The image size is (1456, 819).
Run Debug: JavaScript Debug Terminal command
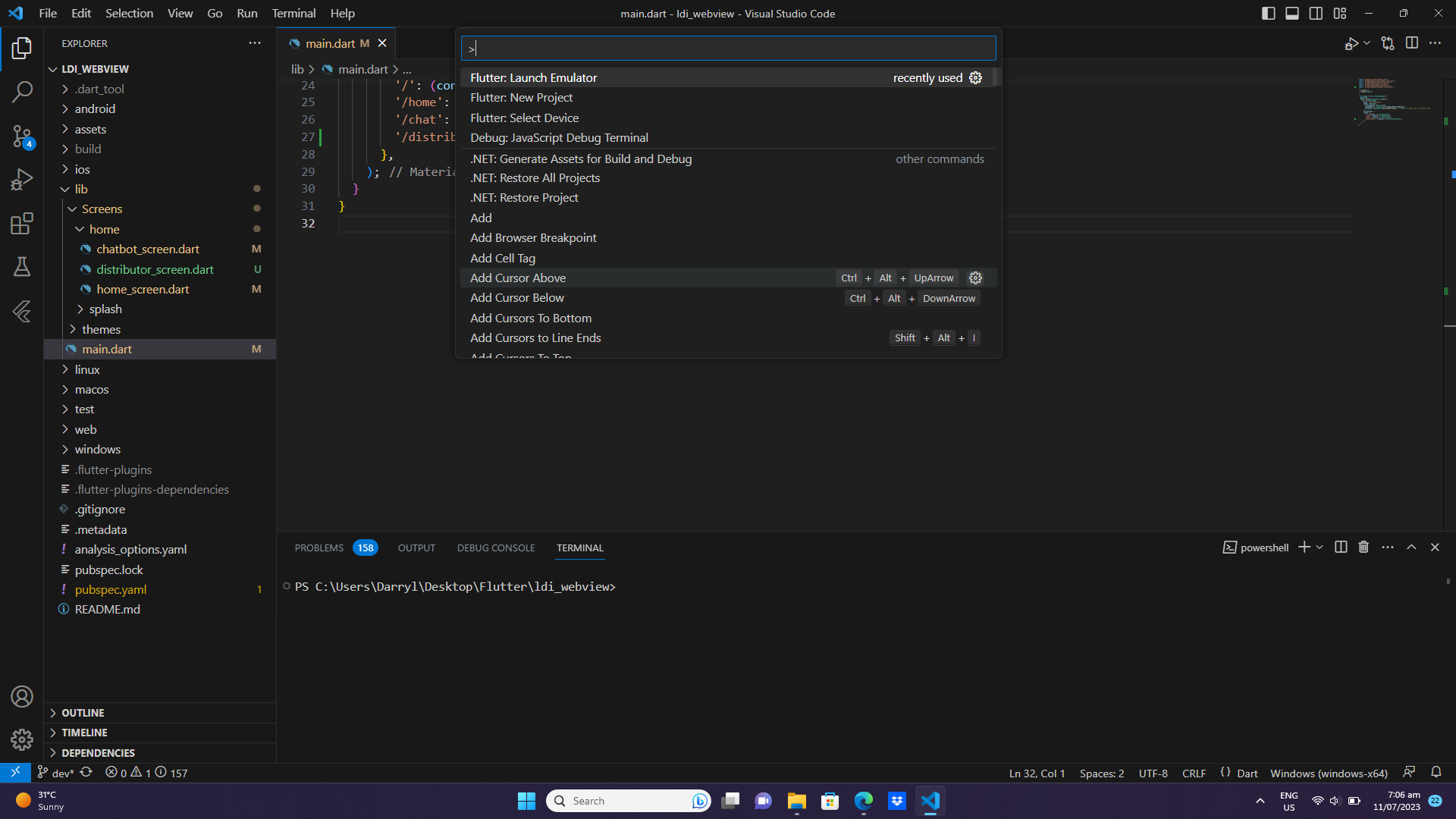[x=728, y=137]
